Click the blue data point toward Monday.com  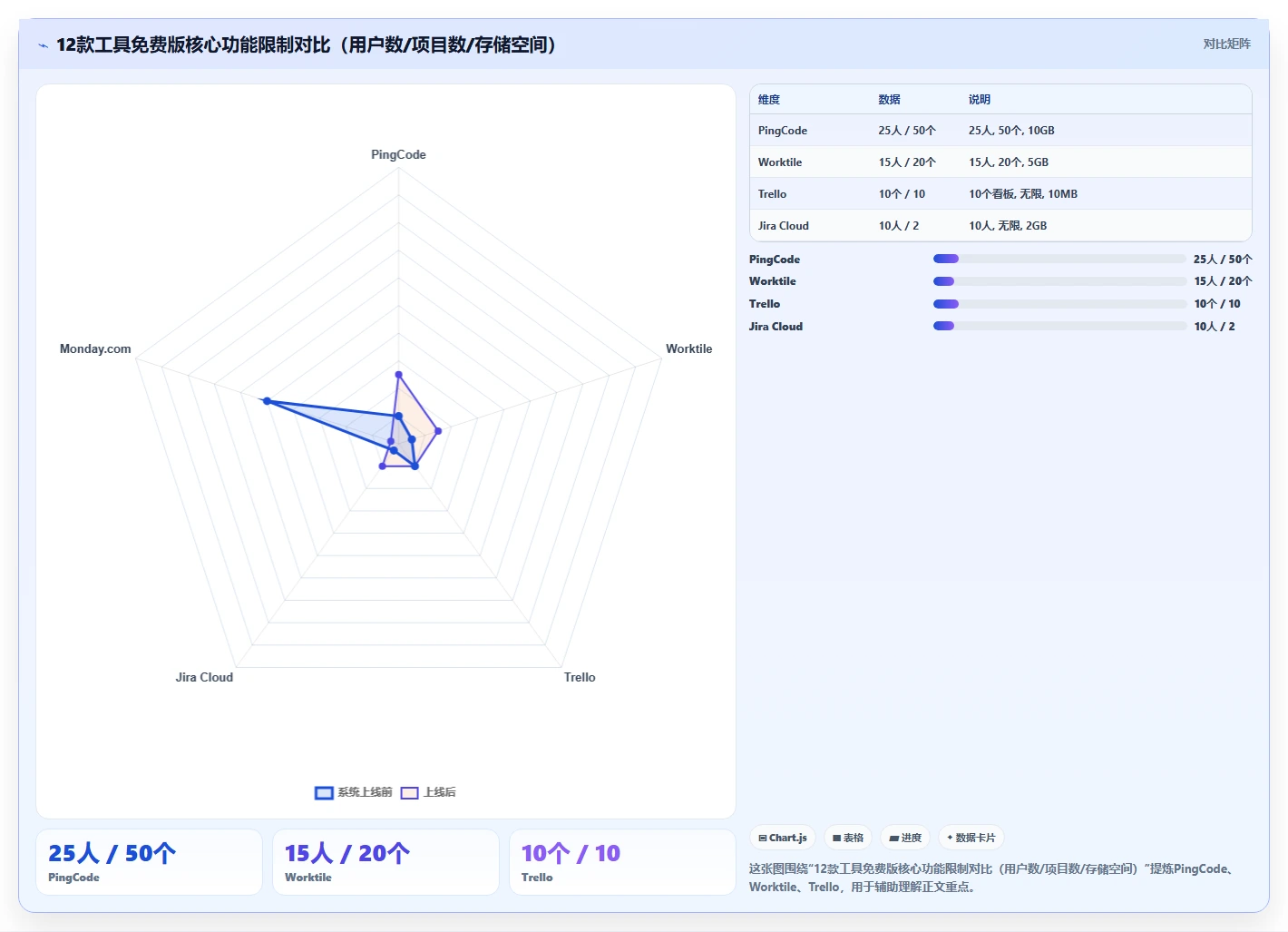(x=267, y=400)
